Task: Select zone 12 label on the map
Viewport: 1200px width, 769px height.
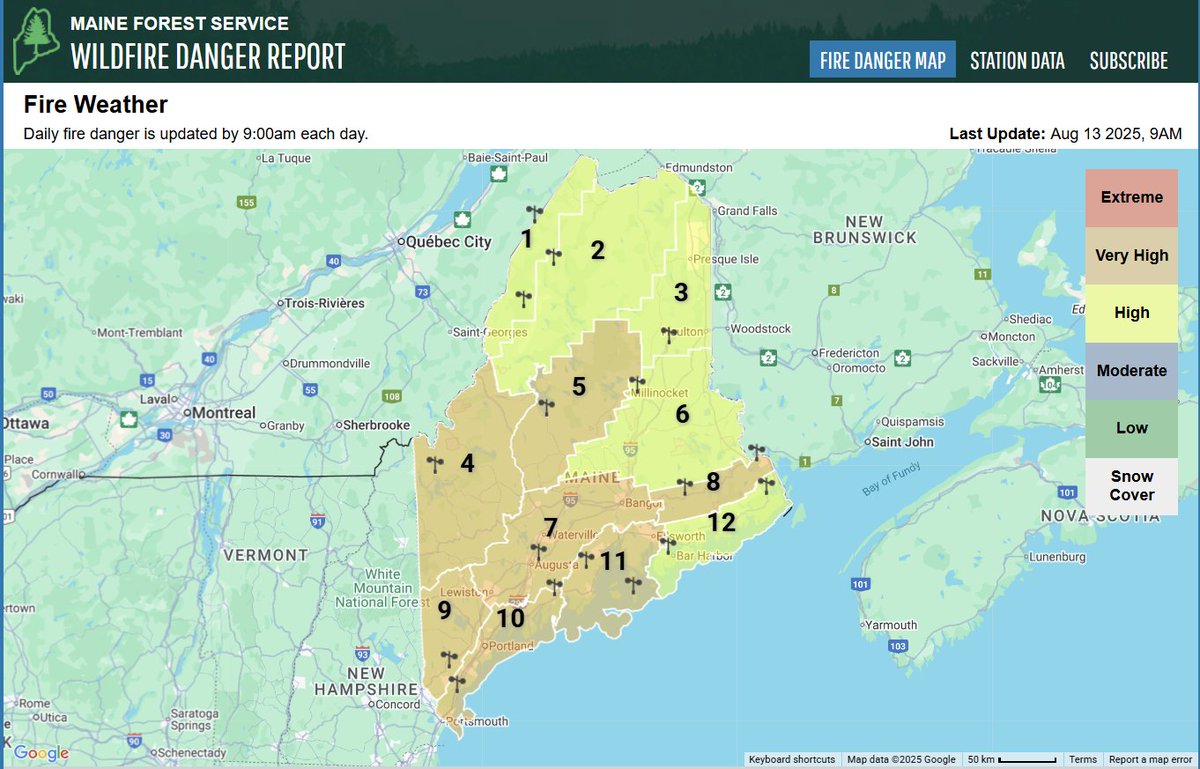Action: coord(721,522)
